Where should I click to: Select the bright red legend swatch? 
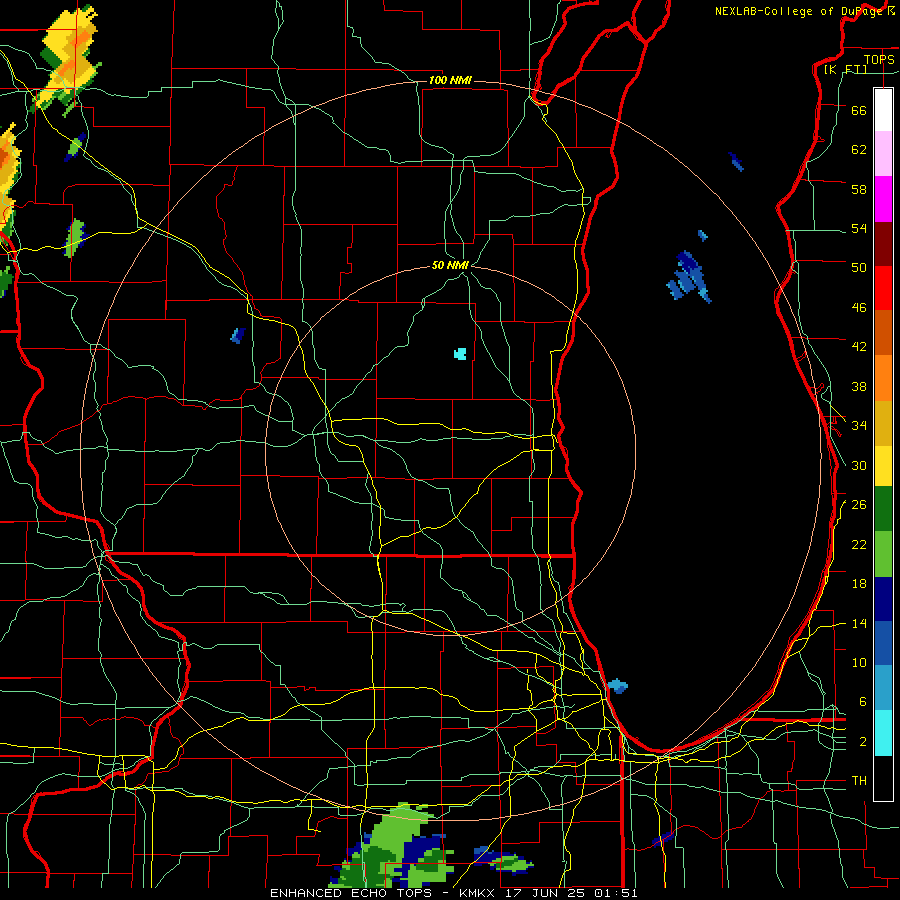pyautogui.click(x=883, y=288)
